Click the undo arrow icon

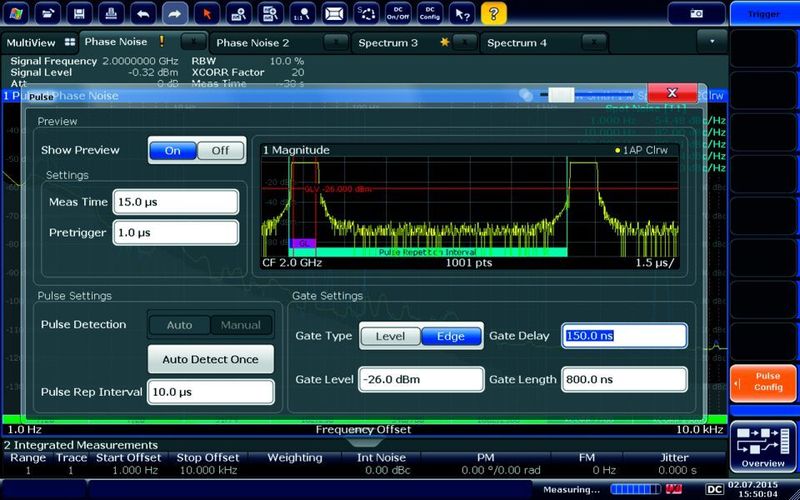coord(144,14)
